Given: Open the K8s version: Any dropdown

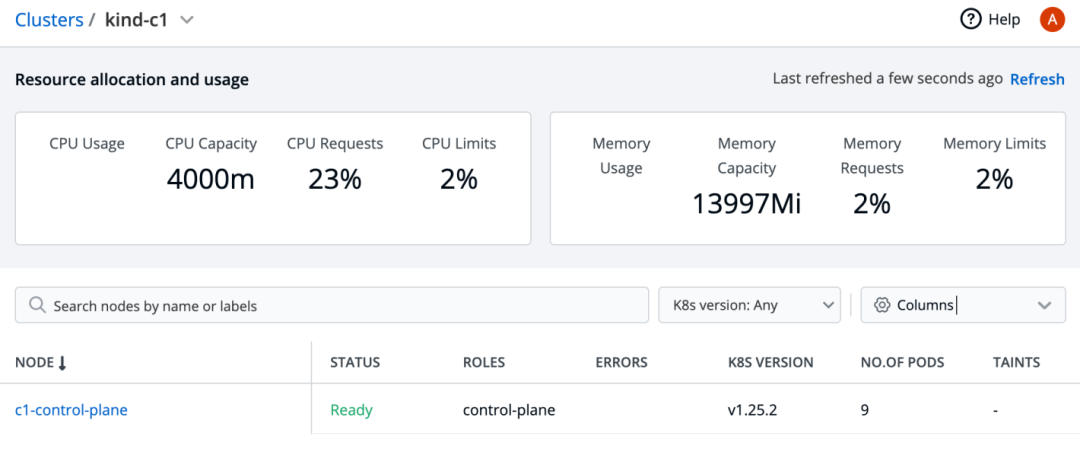Looking at the screenshot, I should pos(748,305).
